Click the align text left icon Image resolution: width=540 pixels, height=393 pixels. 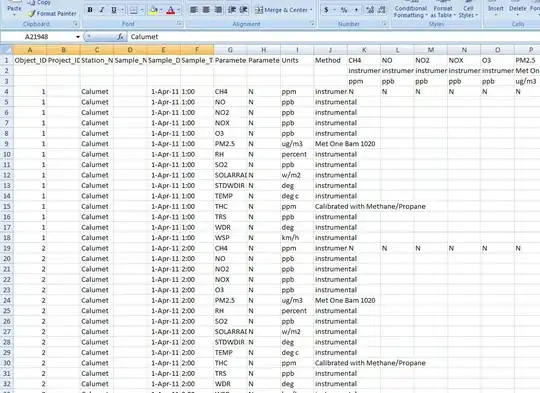point(194,10)
